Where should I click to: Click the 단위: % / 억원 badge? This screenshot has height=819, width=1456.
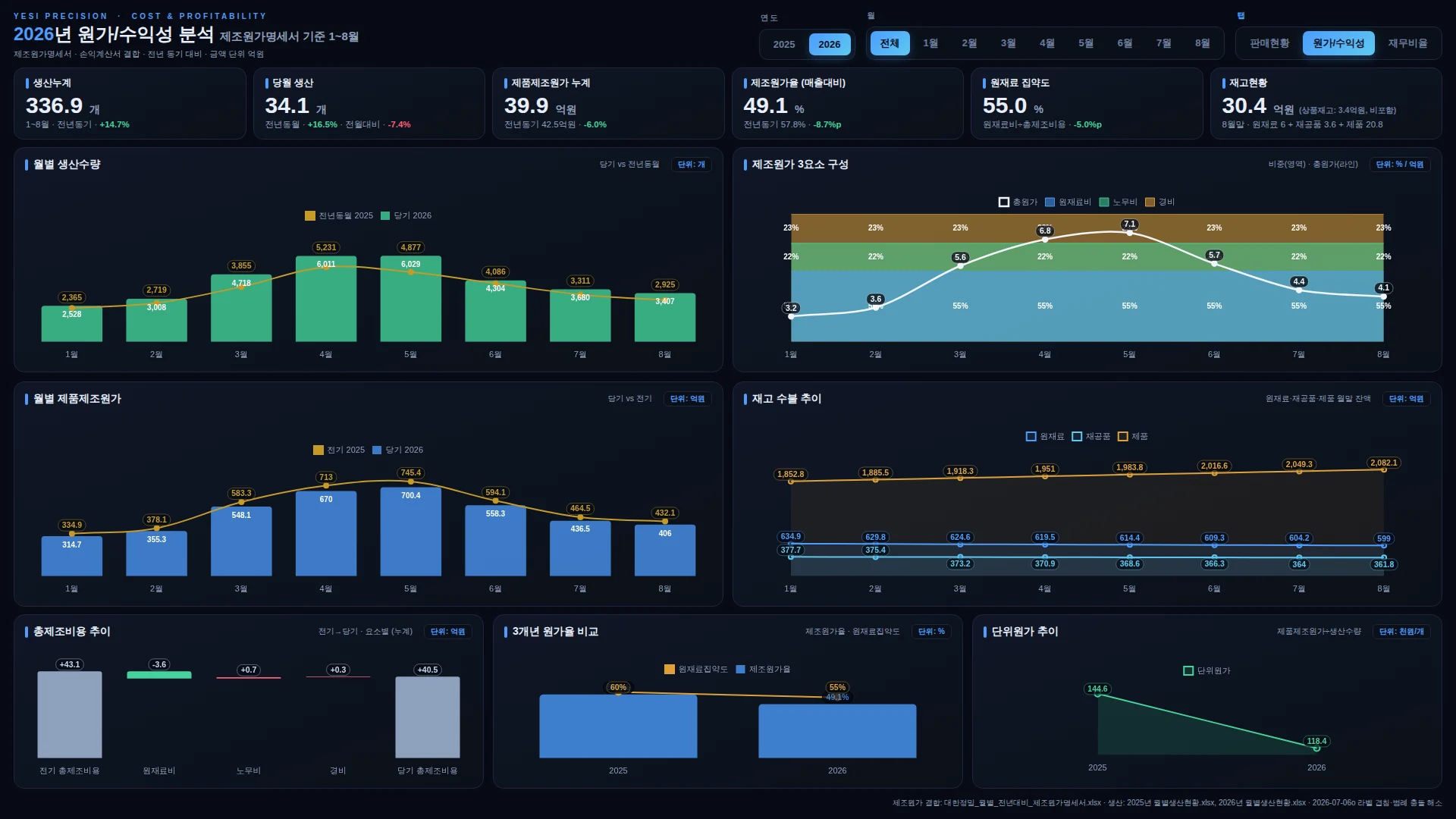coord(1399,165)
